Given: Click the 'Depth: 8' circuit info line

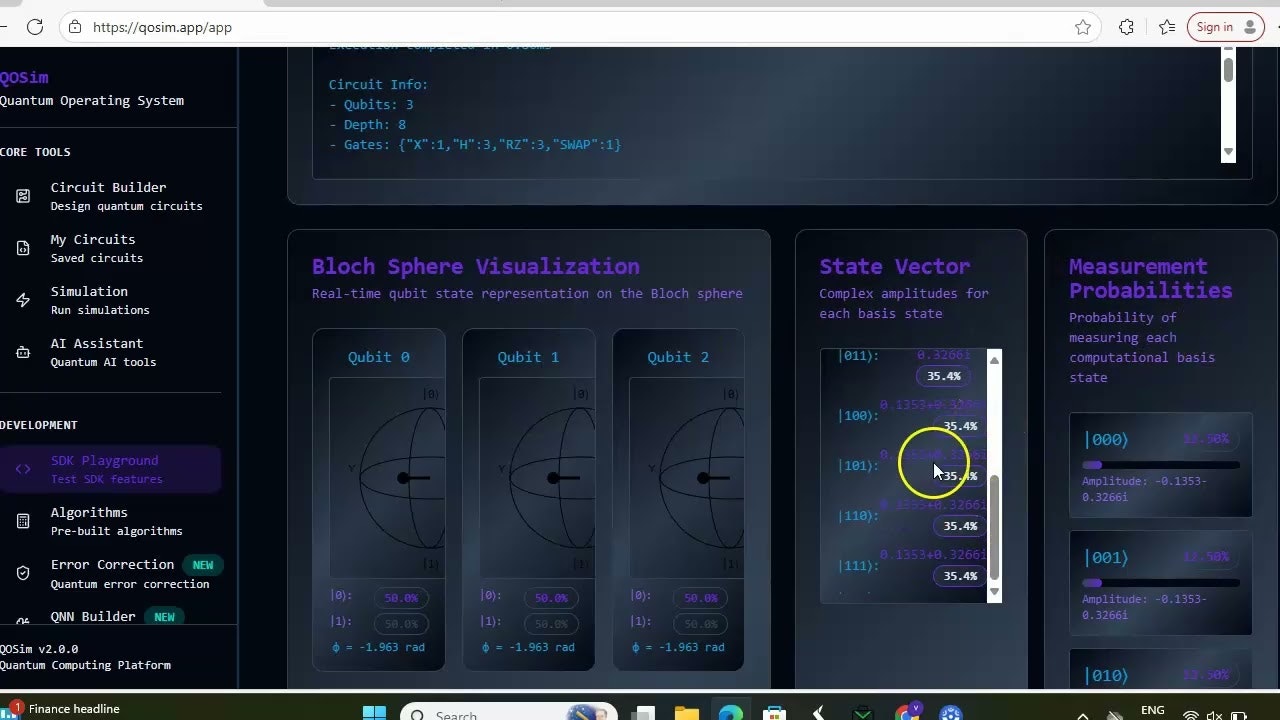Looking at the screenshot, I should tap(367, 124).
